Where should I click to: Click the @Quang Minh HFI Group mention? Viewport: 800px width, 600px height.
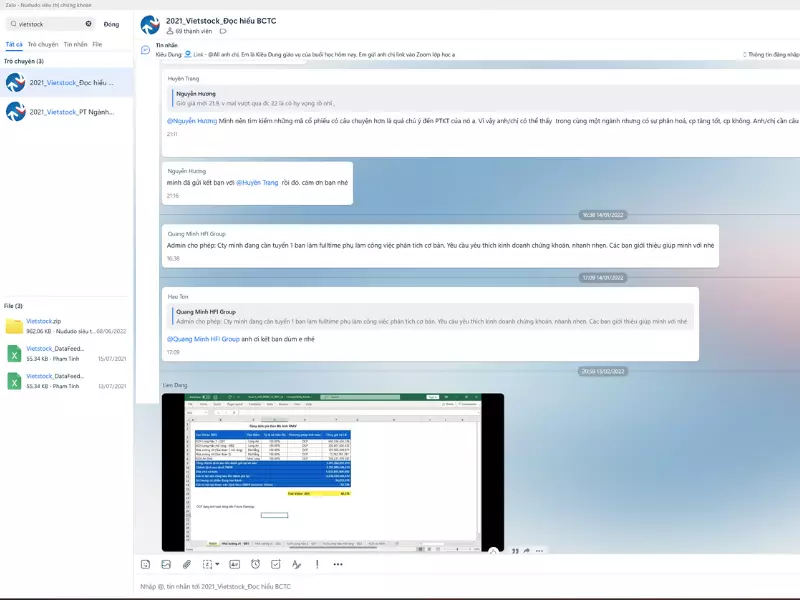(x=203, y=339)
